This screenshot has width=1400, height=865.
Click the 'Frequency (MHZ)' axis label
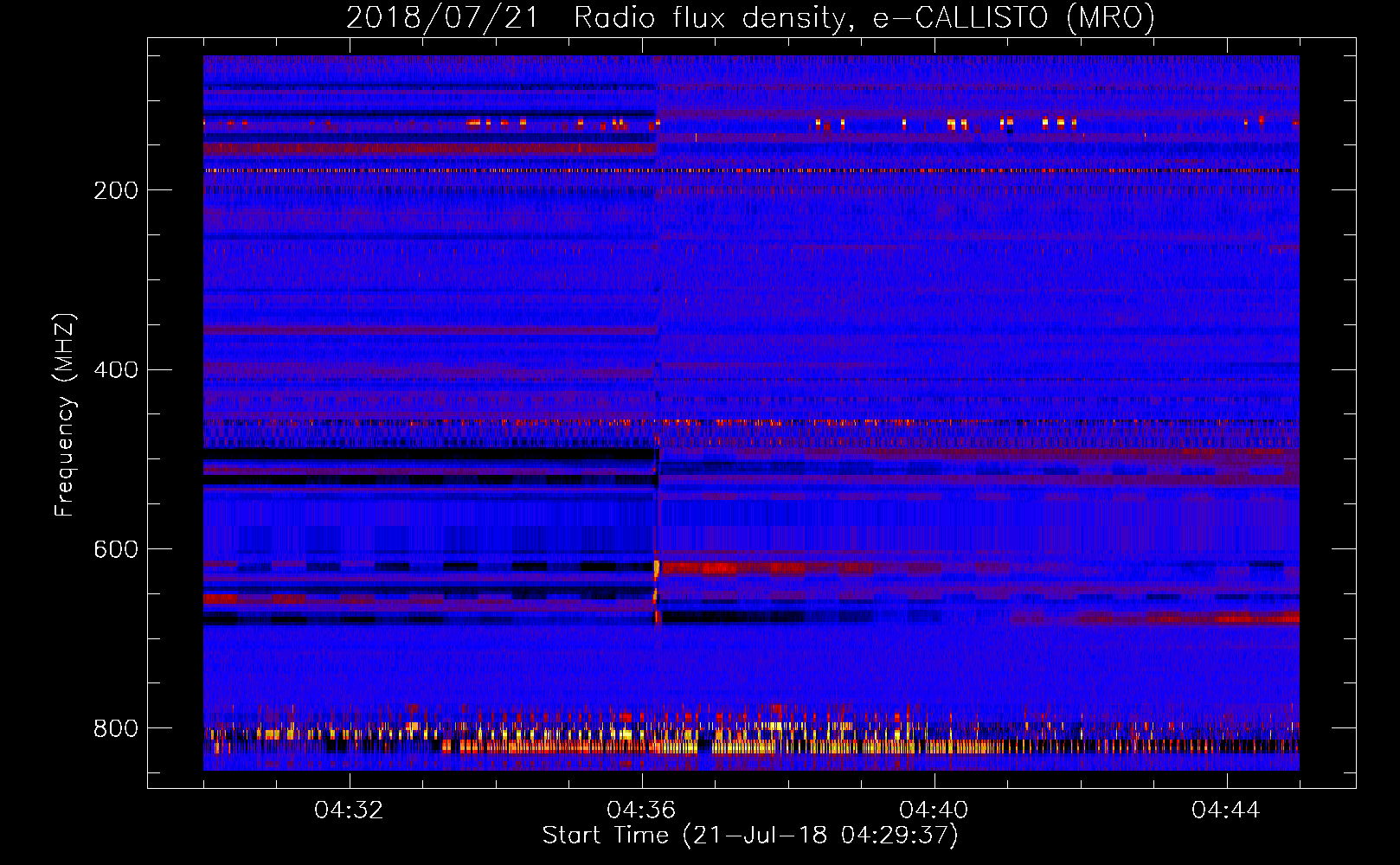[65, 415]
